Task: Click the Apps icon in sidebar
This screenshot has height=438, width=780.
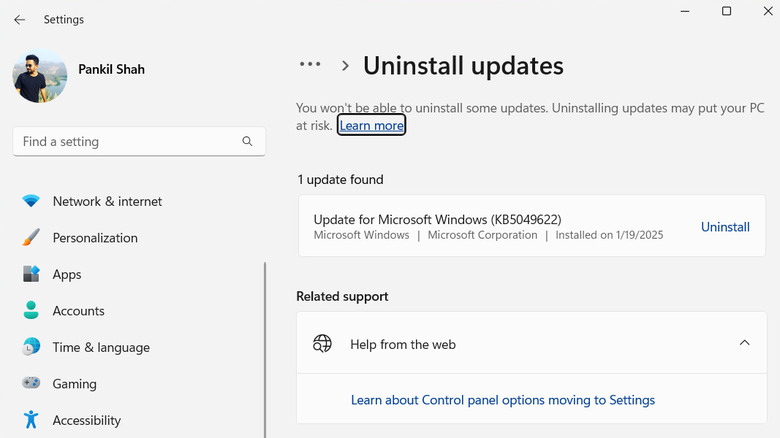Action: 31,274
